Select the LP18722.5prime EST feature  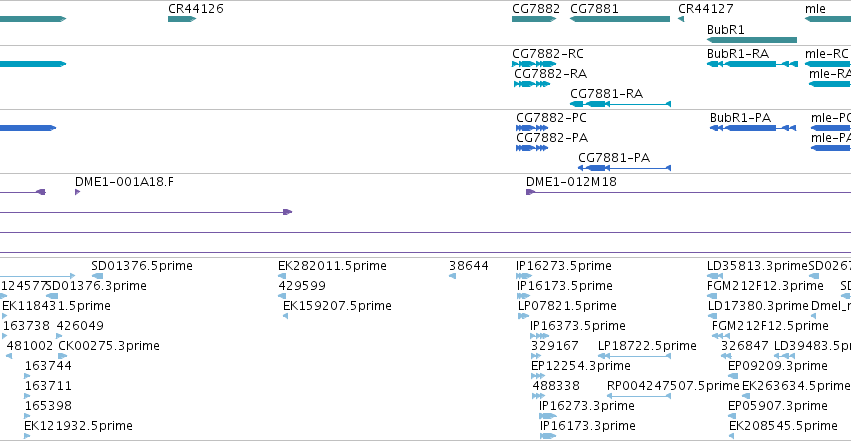pyautogui.click(x=634, y=356)
